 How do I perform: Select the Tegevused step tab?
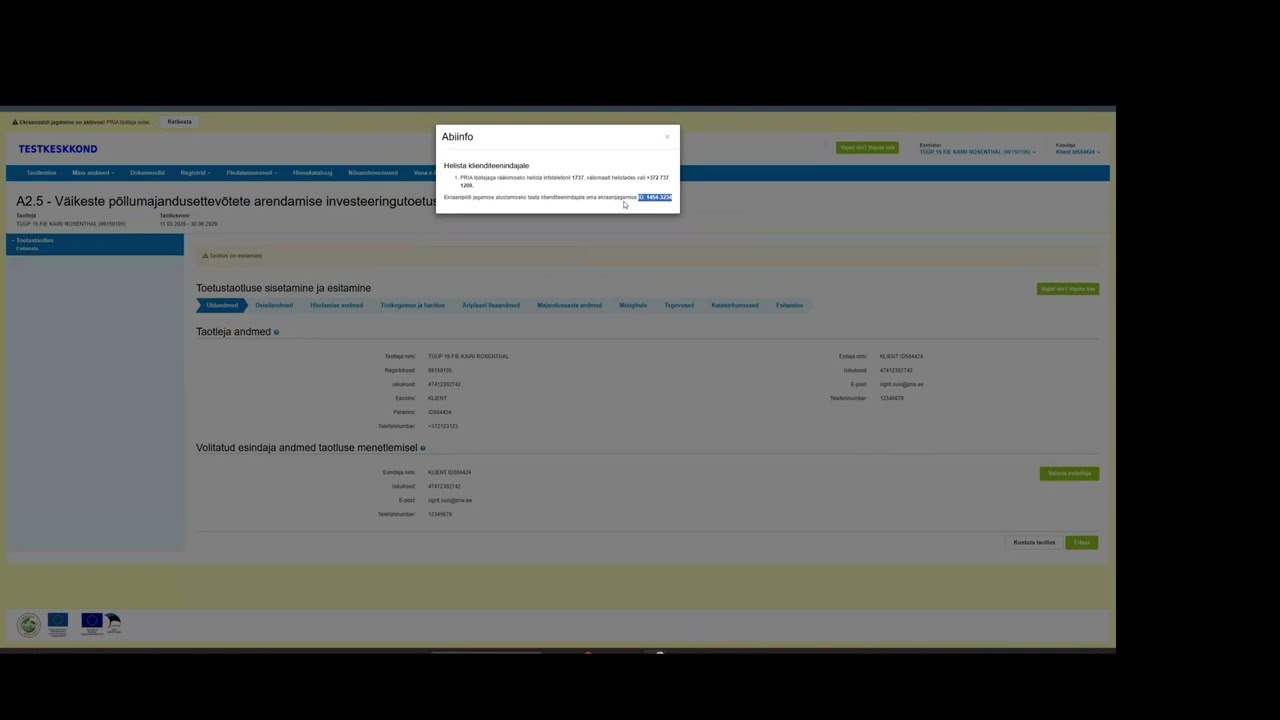click(679, 305)
